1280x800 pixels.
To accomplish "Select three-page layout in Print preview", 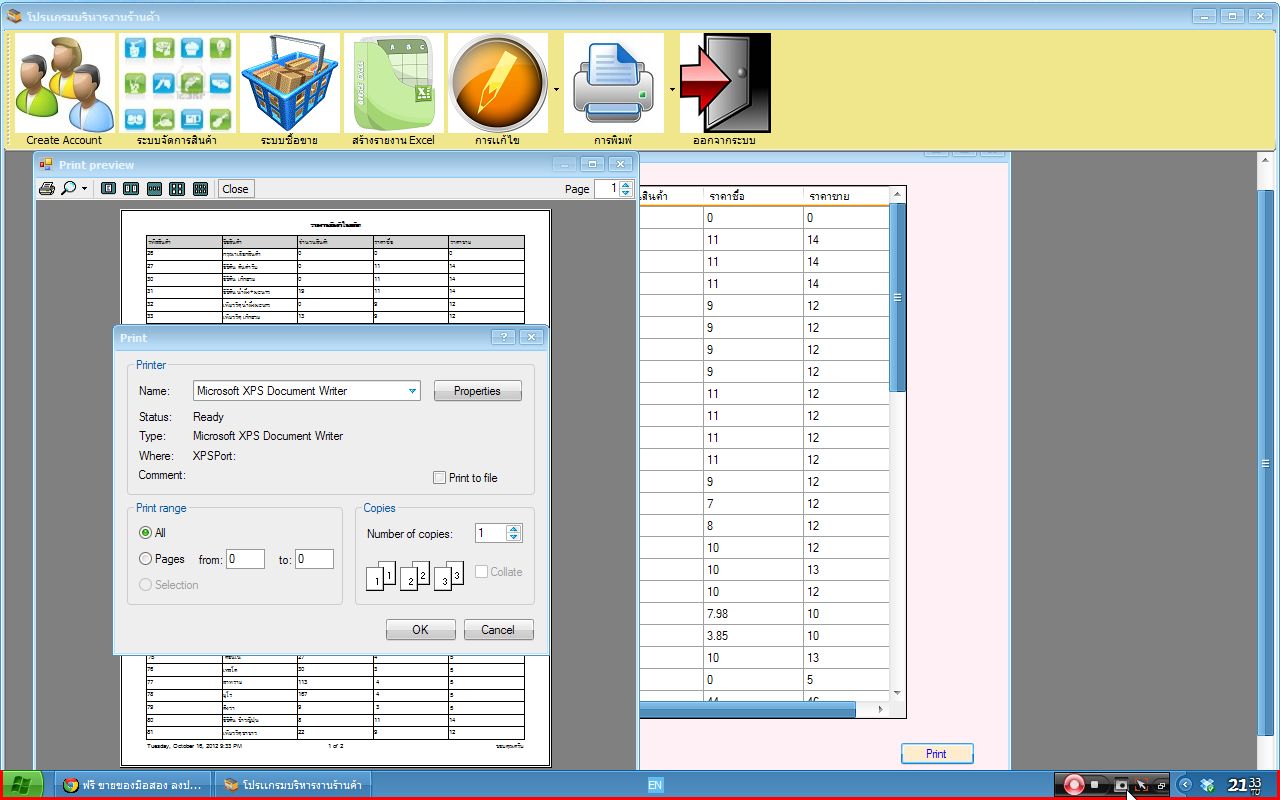I will 154,188.
